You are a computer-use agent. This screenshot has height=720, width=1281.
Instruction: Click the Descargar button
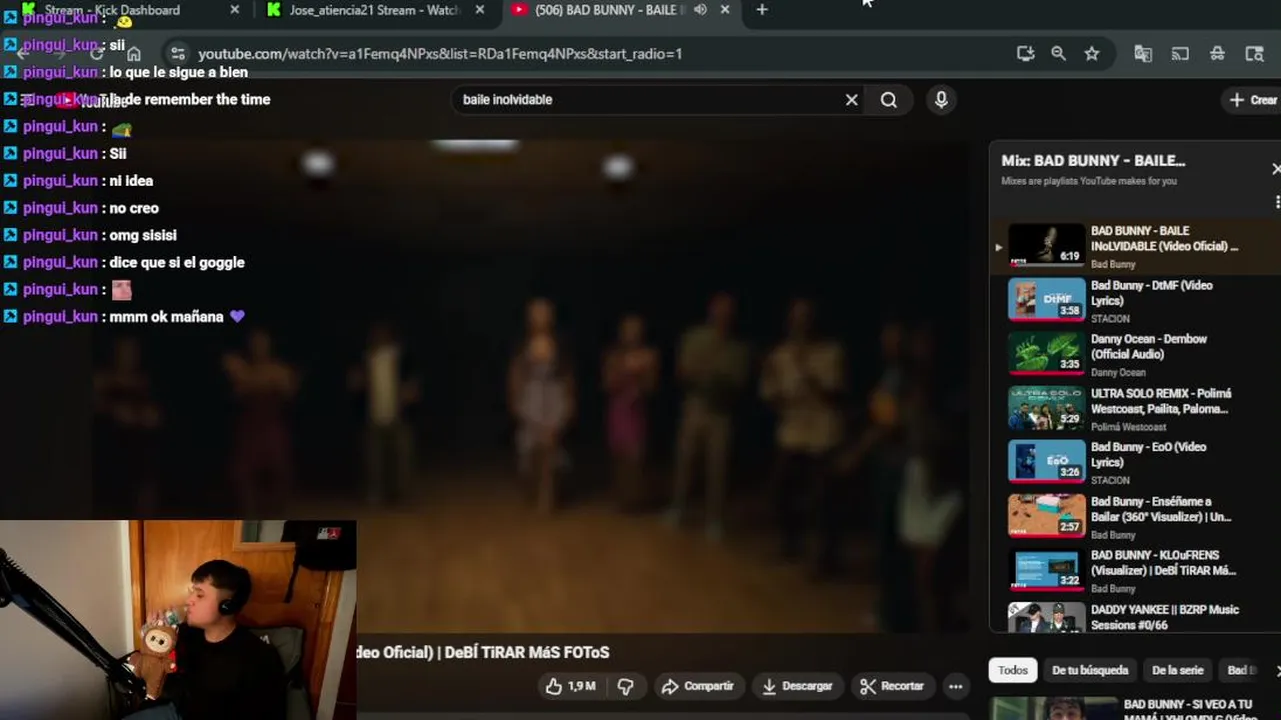pyautogui.click(x=797, y=686)
